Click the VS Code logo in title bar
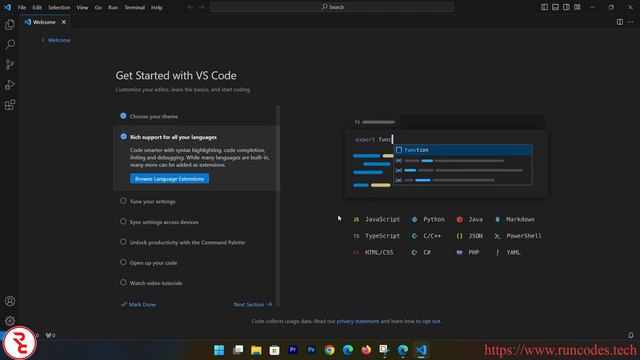This screenshot has height=360, width=640. [7, 7]
